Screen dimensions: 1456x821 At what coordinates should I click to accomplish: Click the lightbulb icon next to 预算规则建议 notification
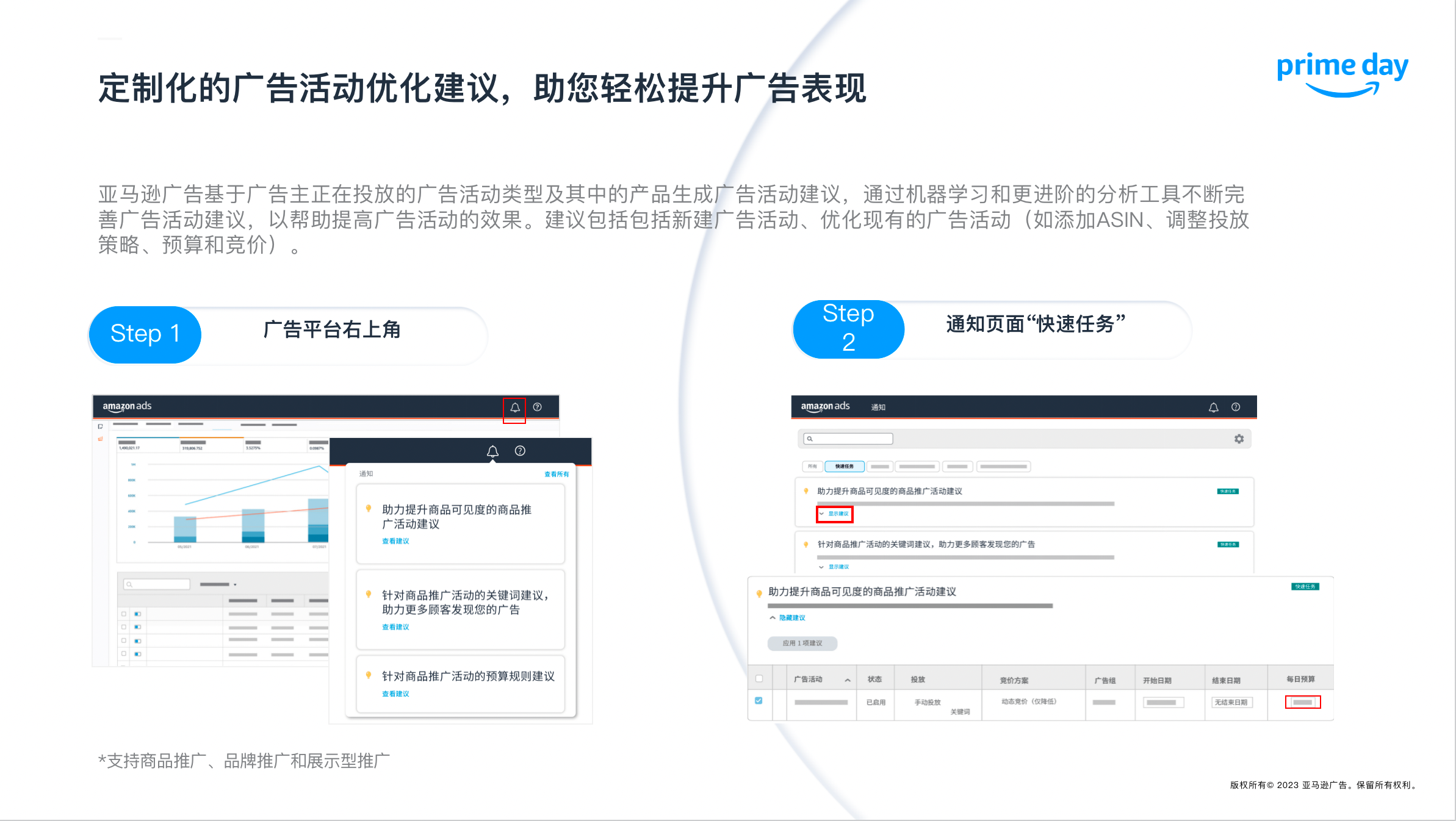(x=369, y=675)
